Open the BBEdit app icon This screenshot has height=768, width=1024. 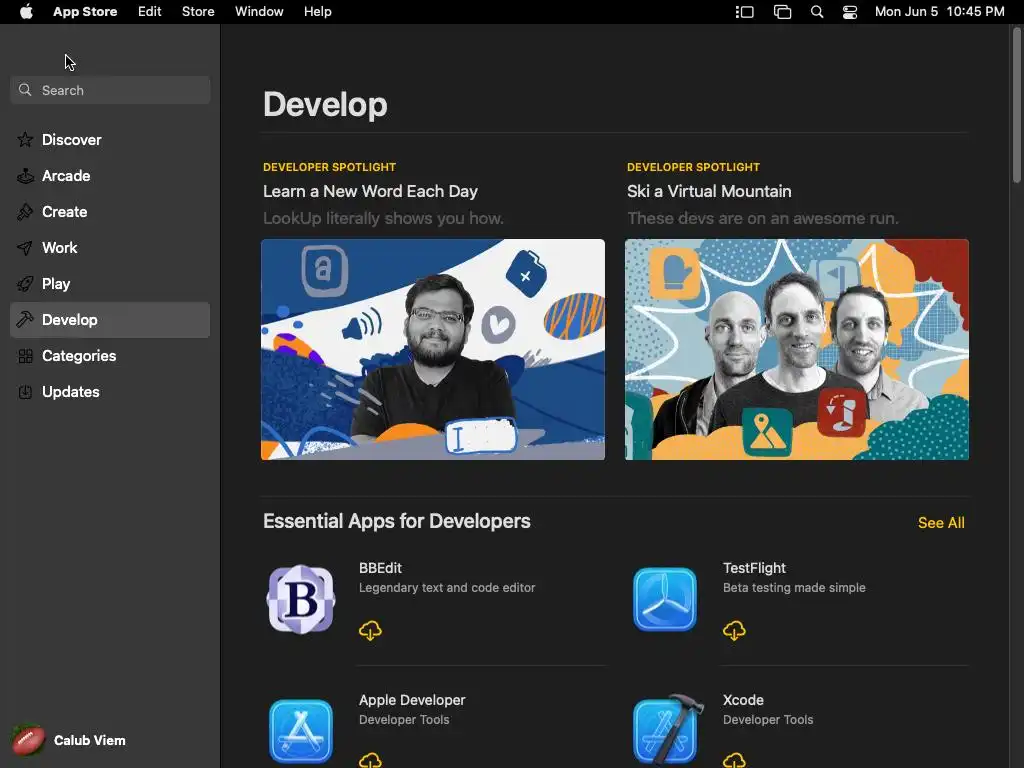click(301, 599)
